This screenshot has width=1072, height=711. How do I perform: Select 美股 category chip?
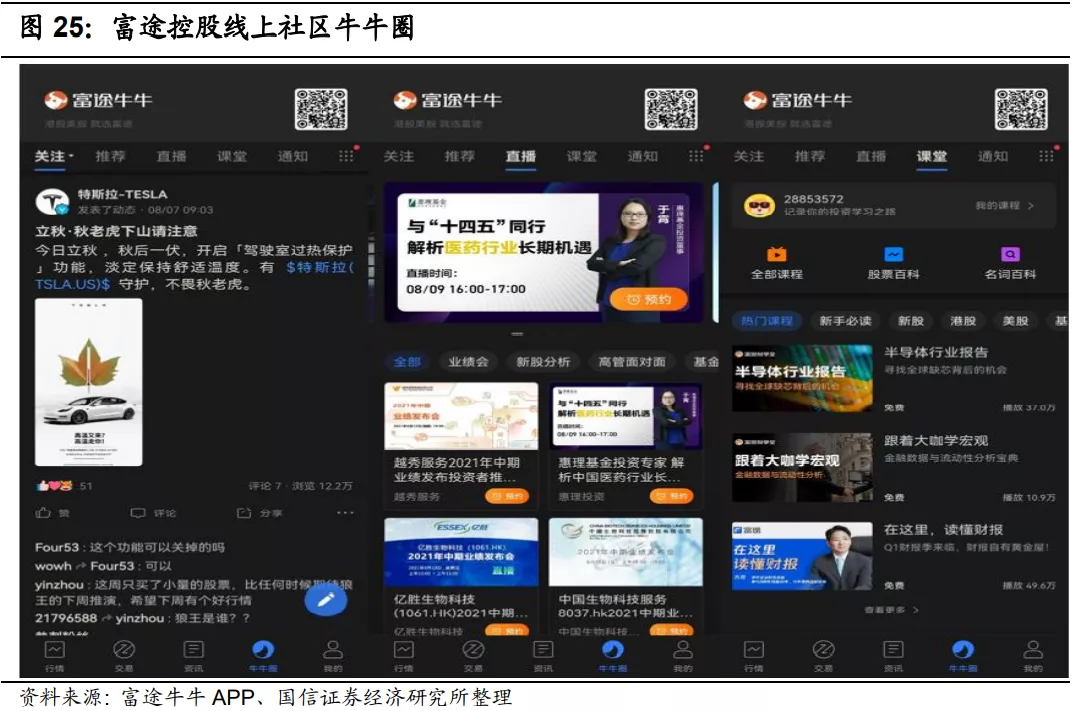[x=1015, y=321]
